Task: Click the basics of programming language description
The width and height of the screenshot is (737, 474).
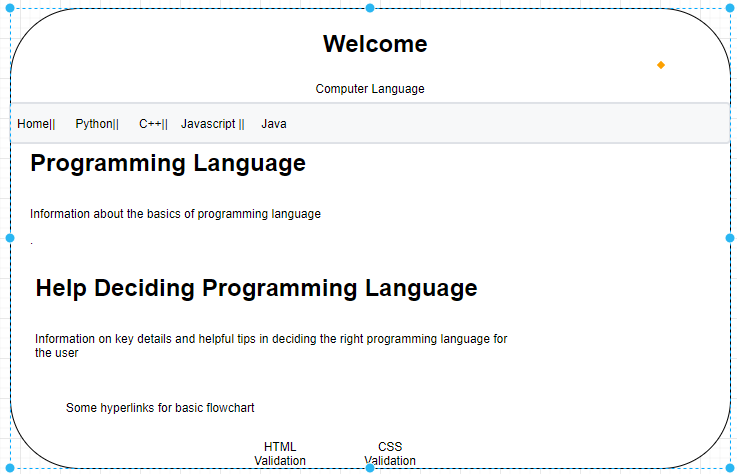Action: (175, 214)
